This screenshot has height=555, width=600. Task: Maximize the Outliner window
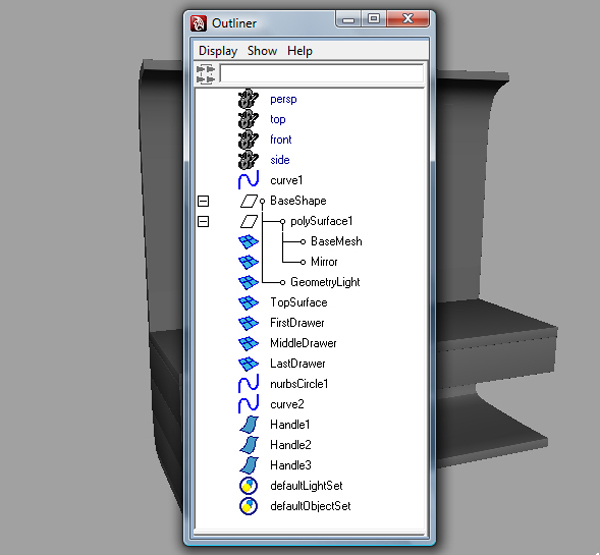pyautogui.click(x=373, y=19)
